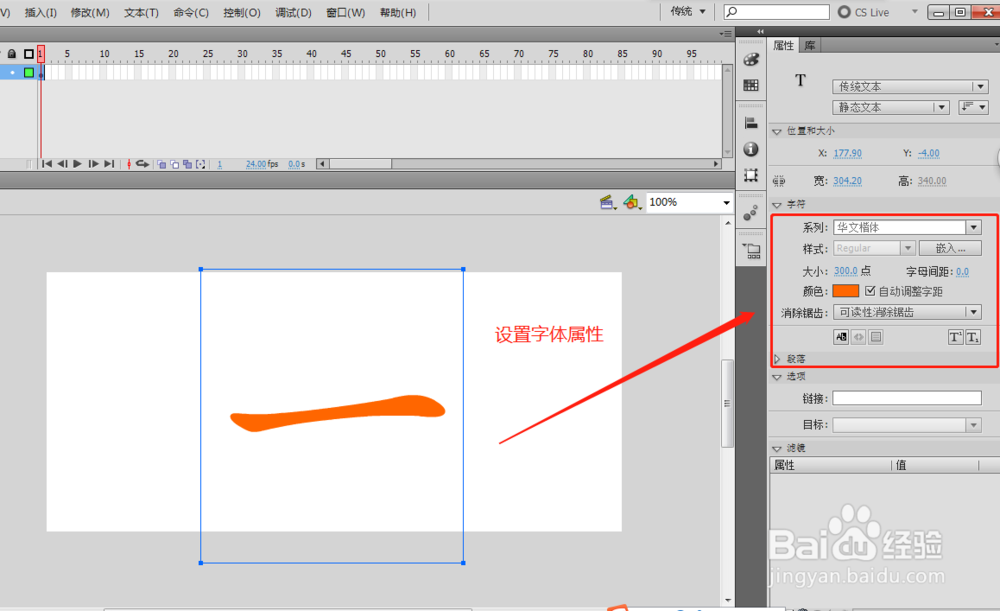The height and width of the screenshot is (611, 1000).
Task: Switch to the 库 library tab
Action: pos(808,45)
